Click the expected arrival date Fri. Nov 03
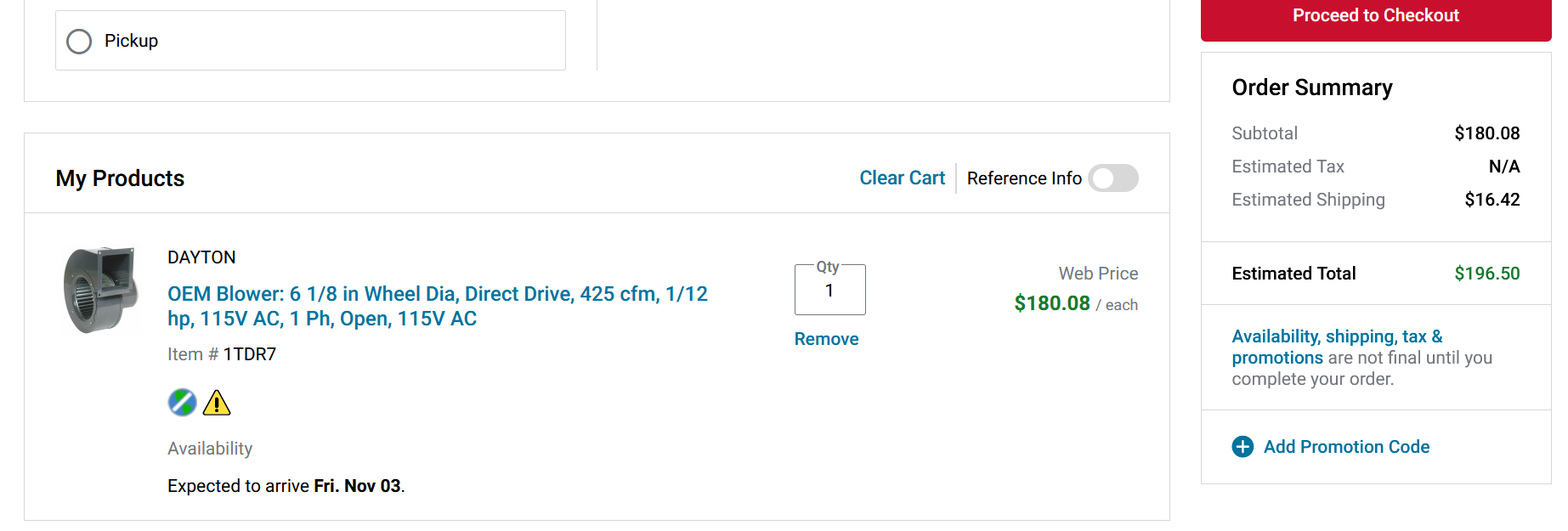 click(357, 486)
